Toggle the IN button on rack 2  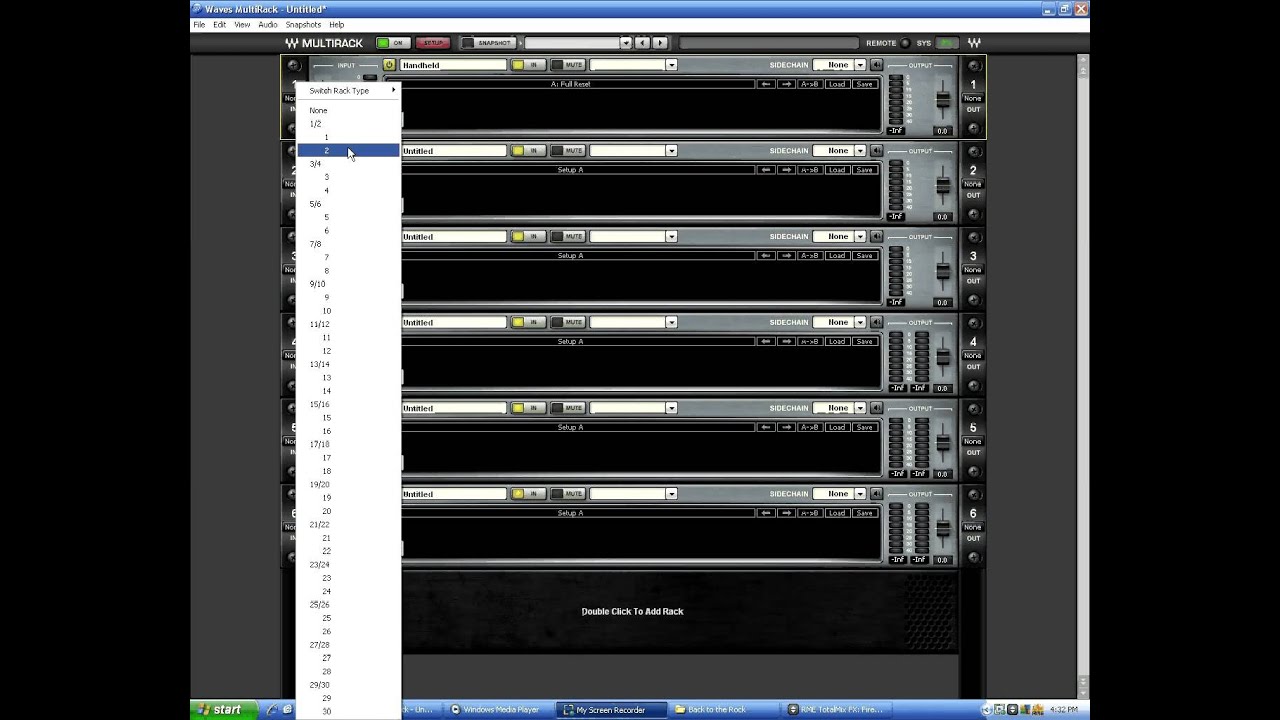tap(528, 151)
